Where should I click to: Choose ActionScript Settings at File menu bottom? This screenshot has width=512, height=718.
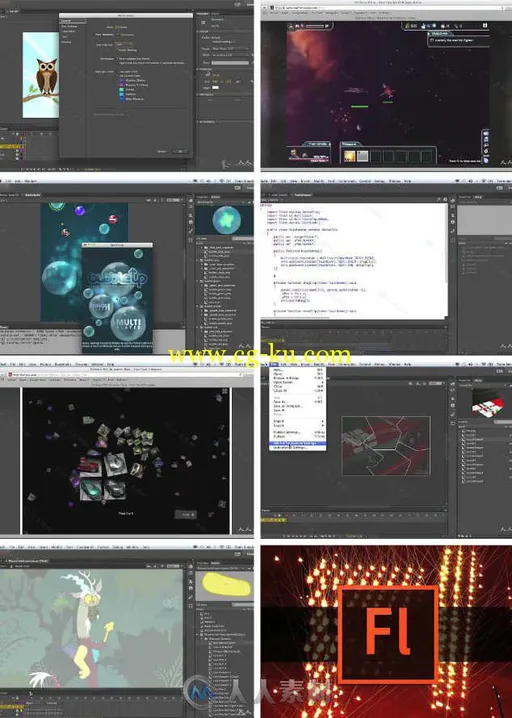pos(298,448)
